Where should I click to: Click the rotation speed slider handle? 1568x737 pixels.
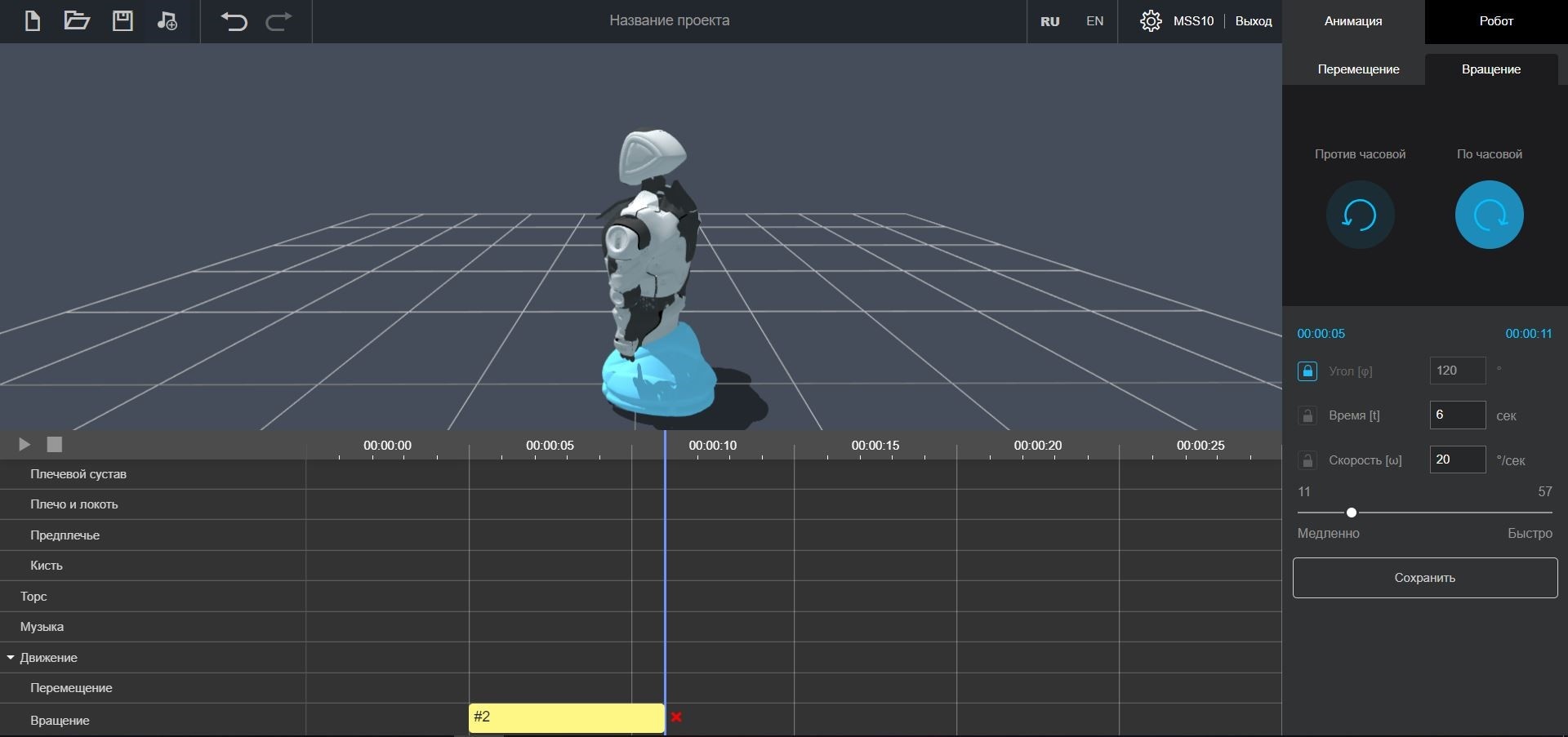point(1352,513)
